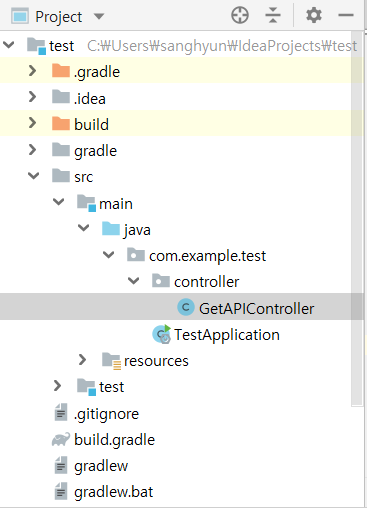
Task: Collapse the controller package
Action: (x=133, y=281)
